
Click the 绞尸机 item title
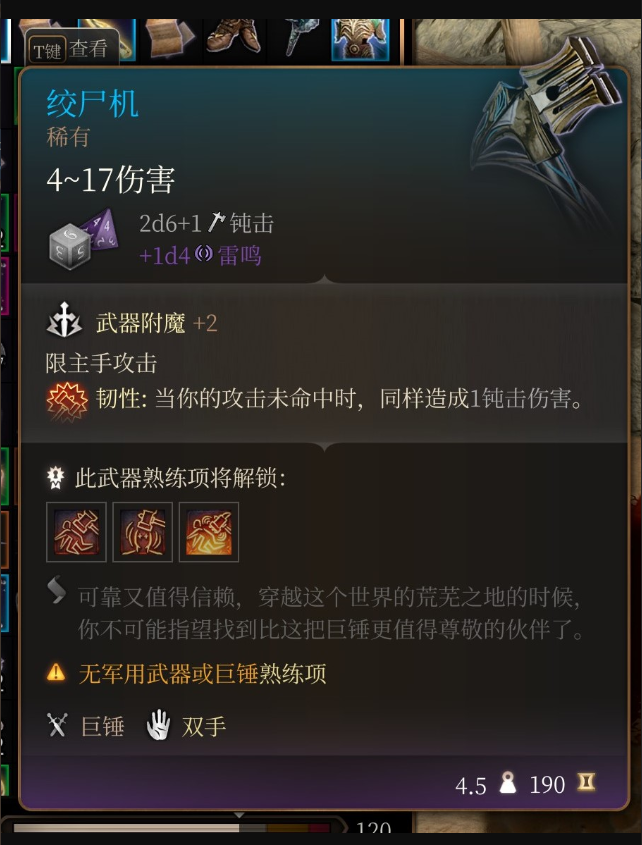tap(92, 103)
